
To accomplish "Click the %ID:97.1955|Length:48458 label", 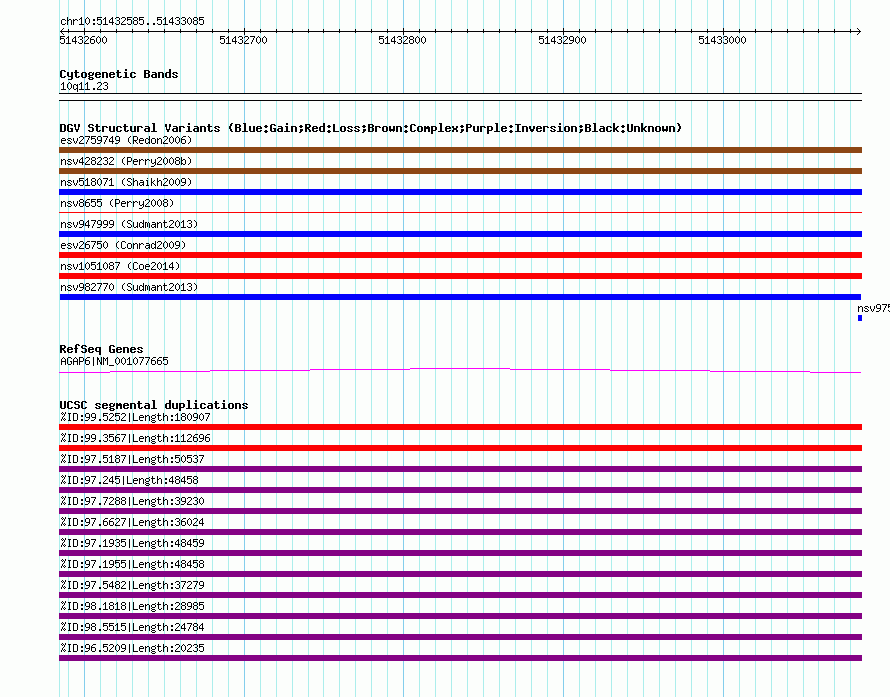I will (x=132, y=564).
